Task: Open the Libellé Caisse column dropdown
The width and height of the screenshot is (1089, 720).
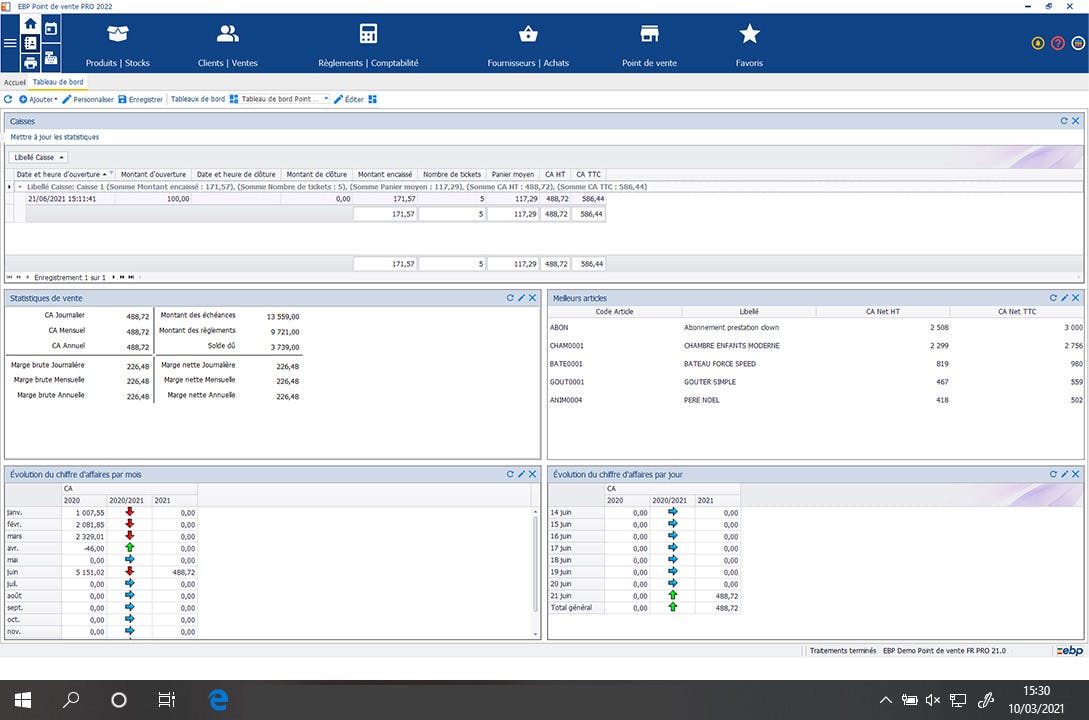Action: (62, 157)
